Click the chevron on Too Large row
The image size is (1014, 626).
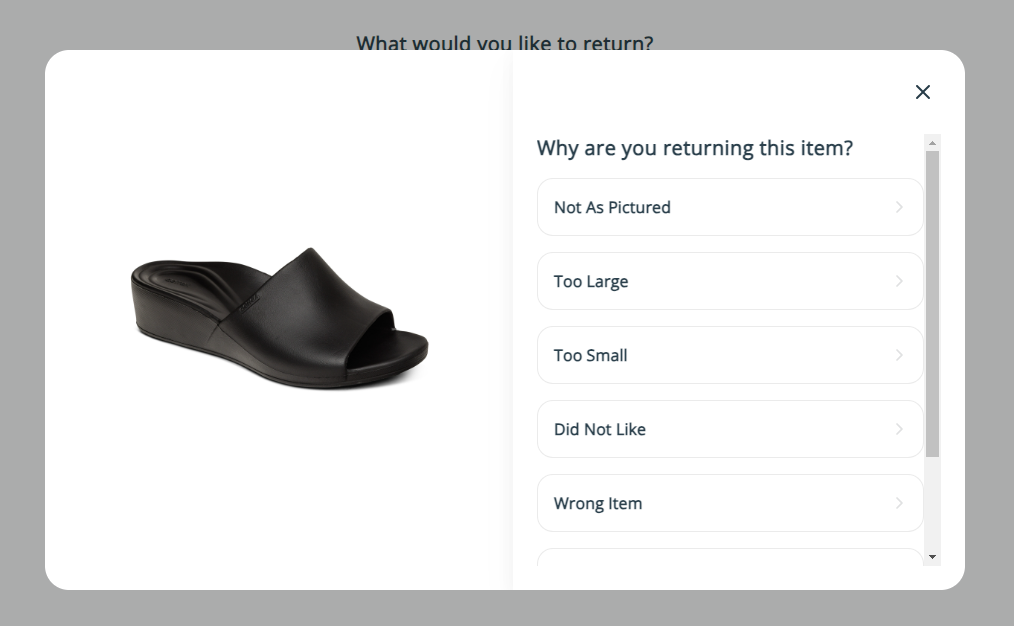click(x=899, y=281)
